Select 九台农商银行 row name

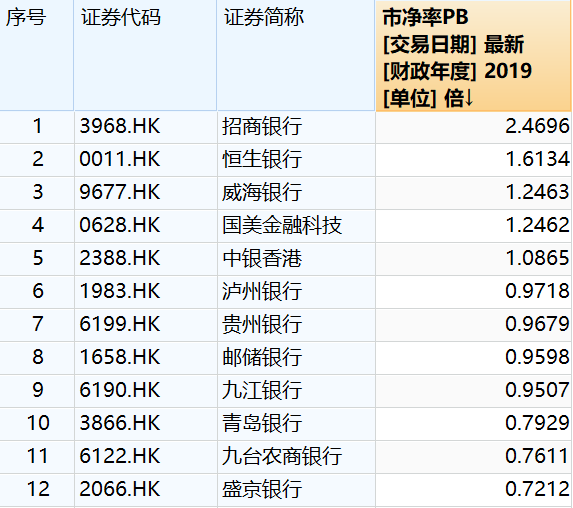282,456
